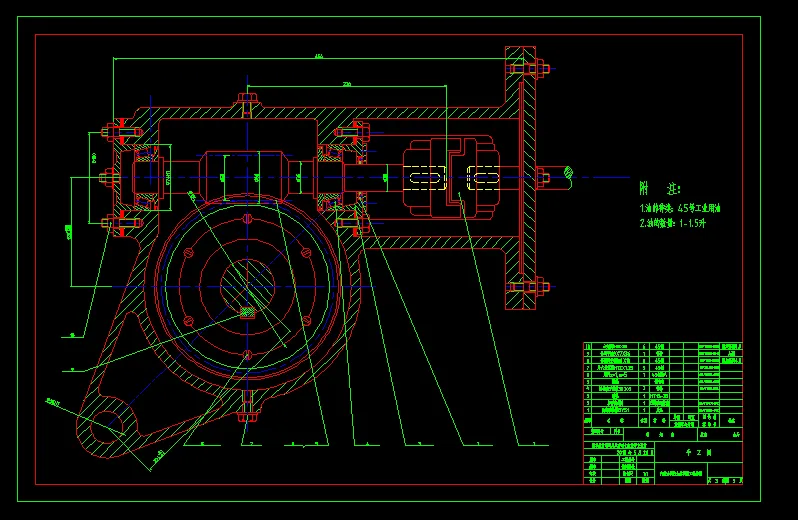Select the HT15-33 material cell in parts list
This screenshot has width=798, height=520.
(660, 395)
